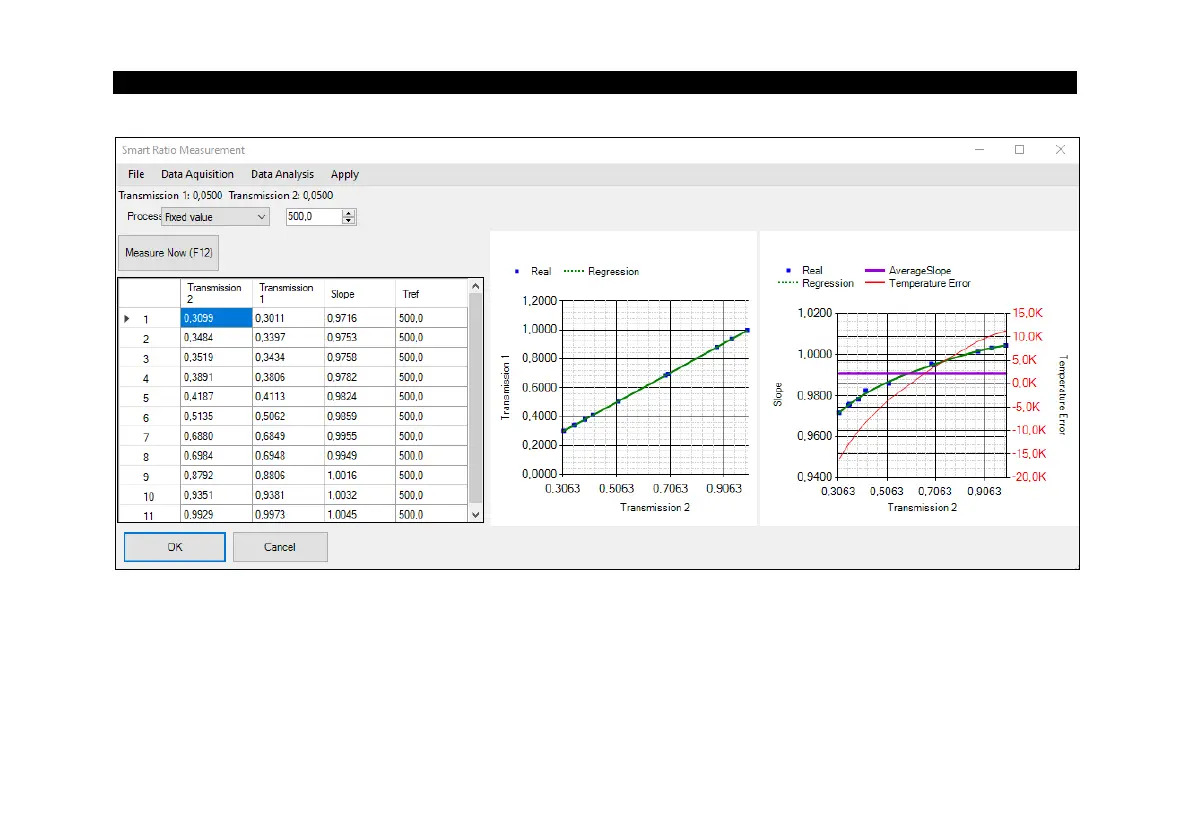The height and width of the screenshot is (839, 1191).
Task: Select cell 0,9929 in row 11
Action: point(216,514)
